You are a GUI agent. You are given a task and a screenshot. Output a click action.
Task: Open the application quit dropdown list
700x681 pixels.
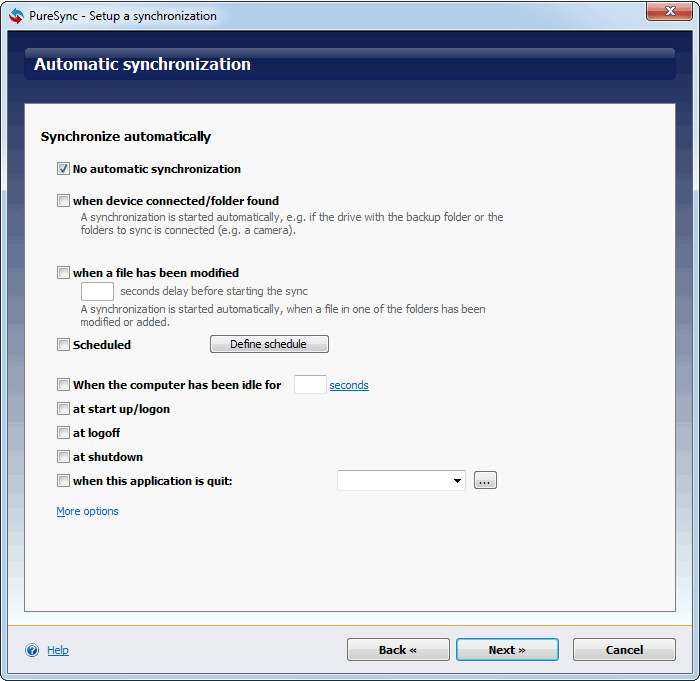coord(458,481)
